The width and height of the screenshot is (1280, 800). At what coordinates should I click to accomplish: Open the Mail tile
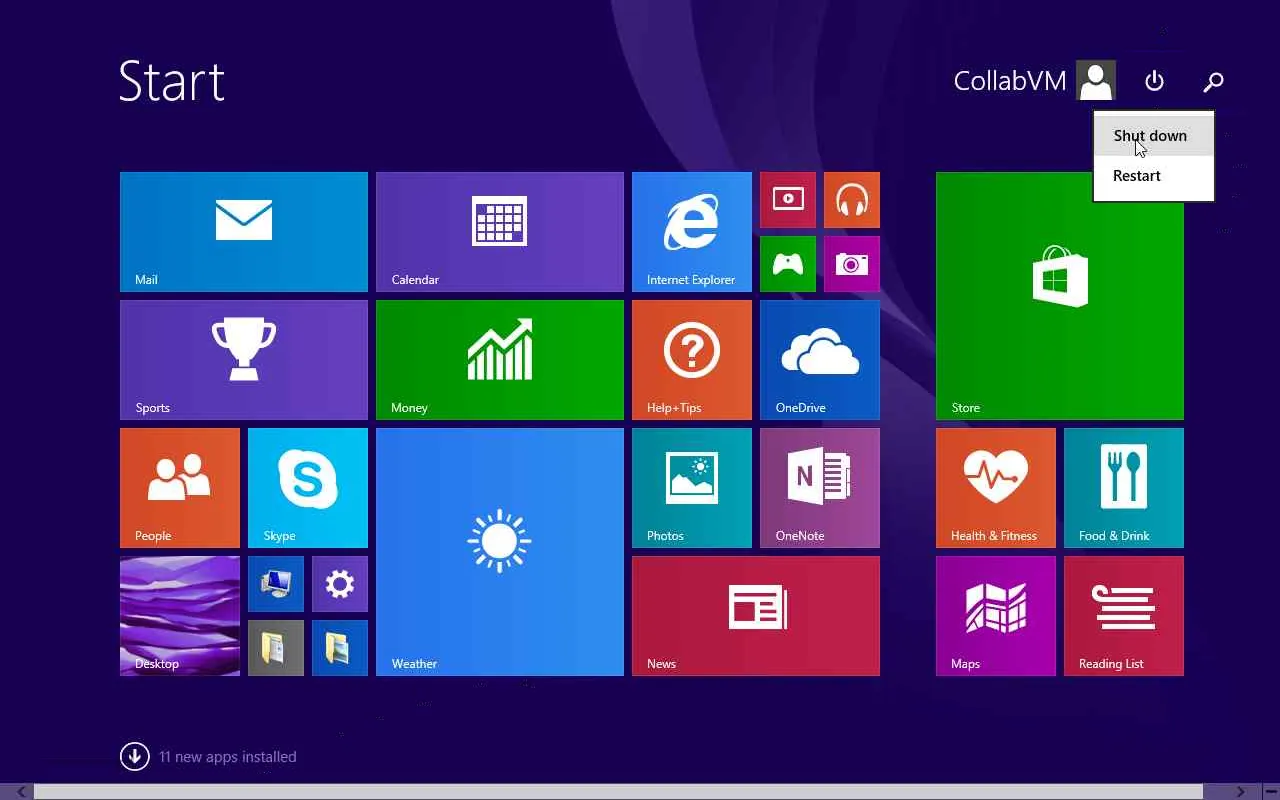point(244,232)
